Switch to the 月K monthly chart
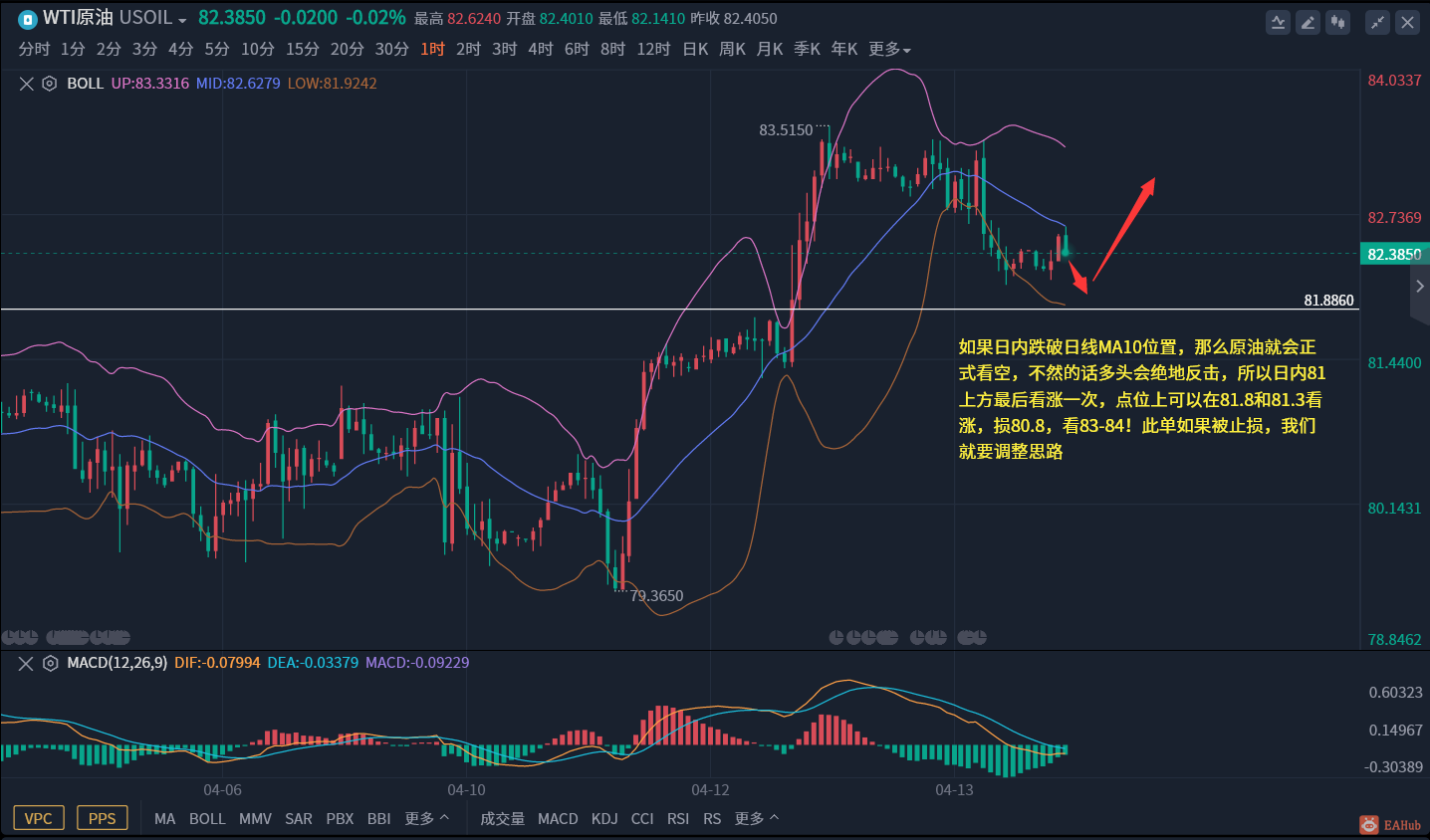Viewport: 1430px width, 840px height. (770, 49)
